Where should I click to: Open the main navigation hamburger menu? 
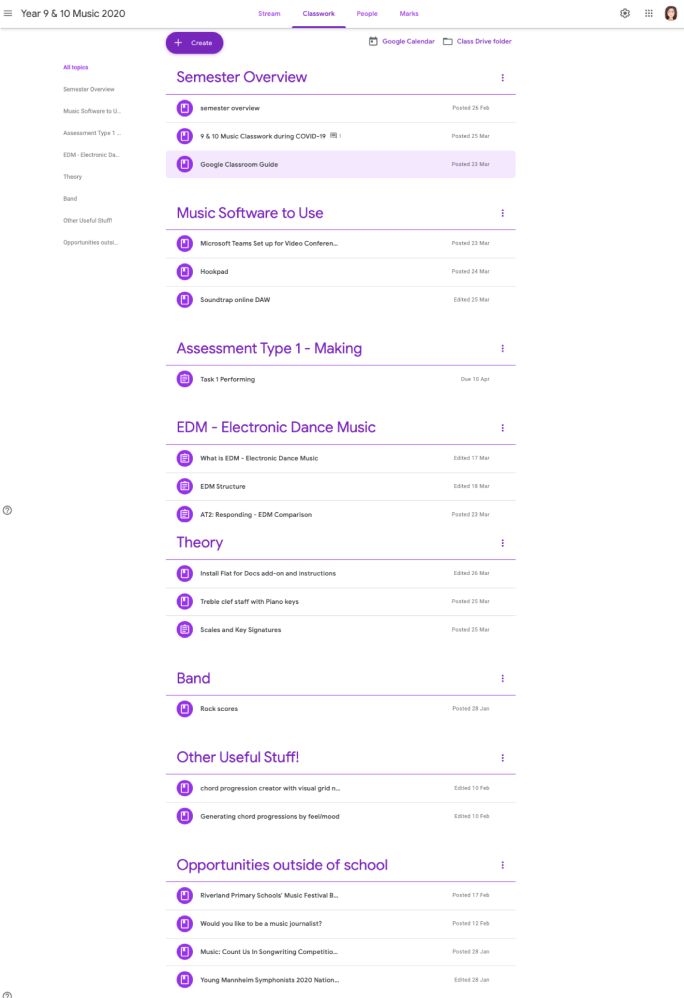click(8, 13)
